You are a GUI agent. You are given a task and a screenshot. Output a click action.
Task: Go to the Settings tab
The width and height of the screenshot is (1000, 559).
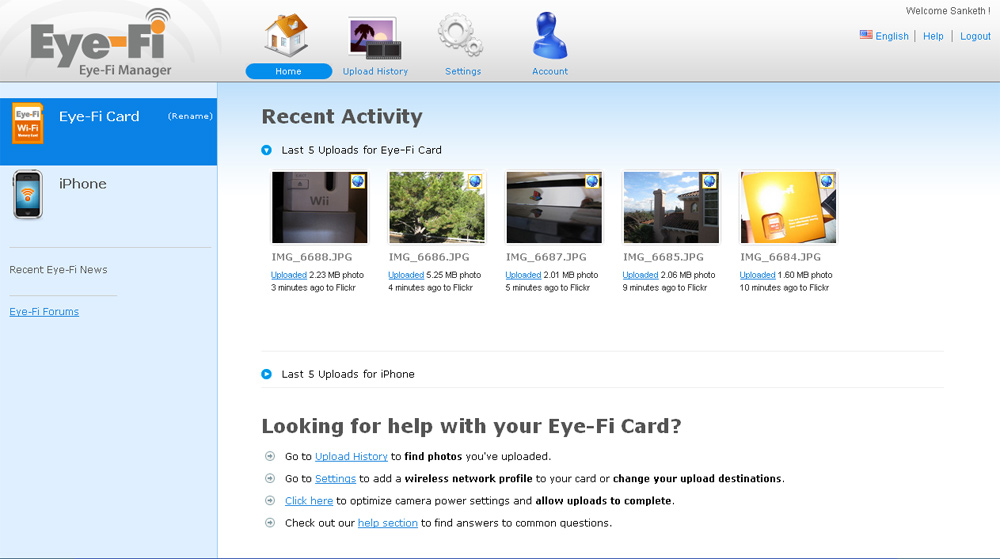[x=463, y=71]
